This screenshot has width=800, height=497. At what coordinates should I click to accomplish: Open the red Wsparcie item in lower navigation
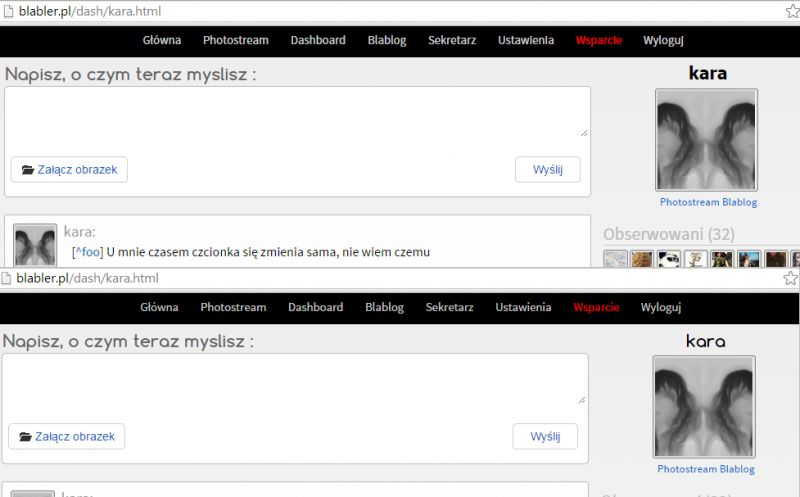[x=596, y=307]
